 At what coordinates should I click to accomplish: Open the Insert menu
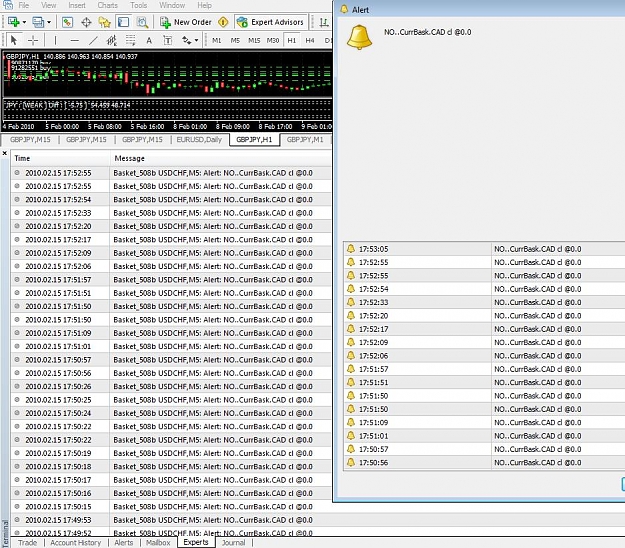77,5
